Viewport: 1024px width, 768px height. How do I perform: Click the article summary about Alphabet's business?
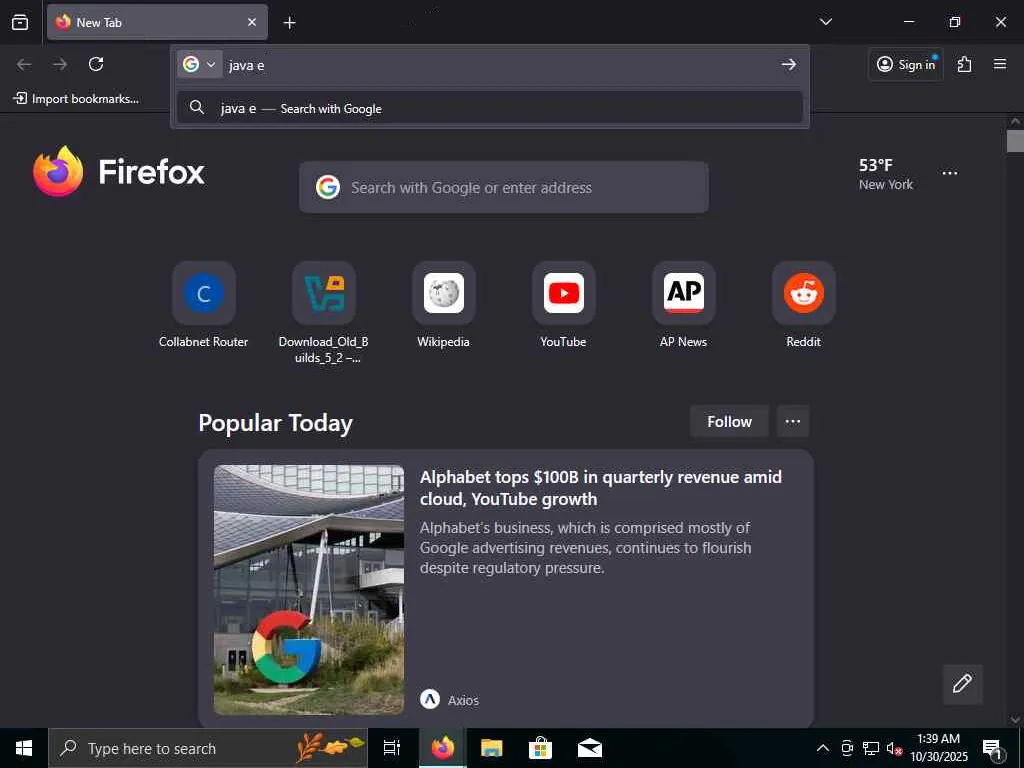point(585,547)
